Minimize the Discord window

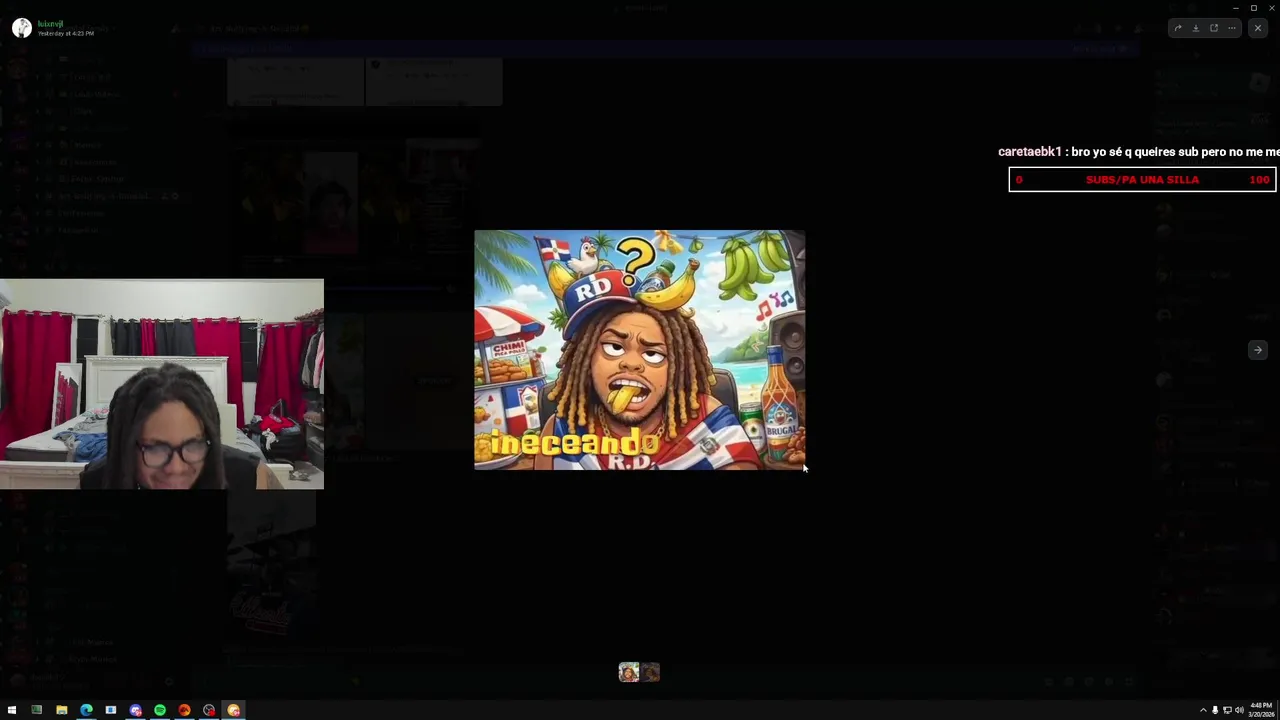pos(1235,8)
